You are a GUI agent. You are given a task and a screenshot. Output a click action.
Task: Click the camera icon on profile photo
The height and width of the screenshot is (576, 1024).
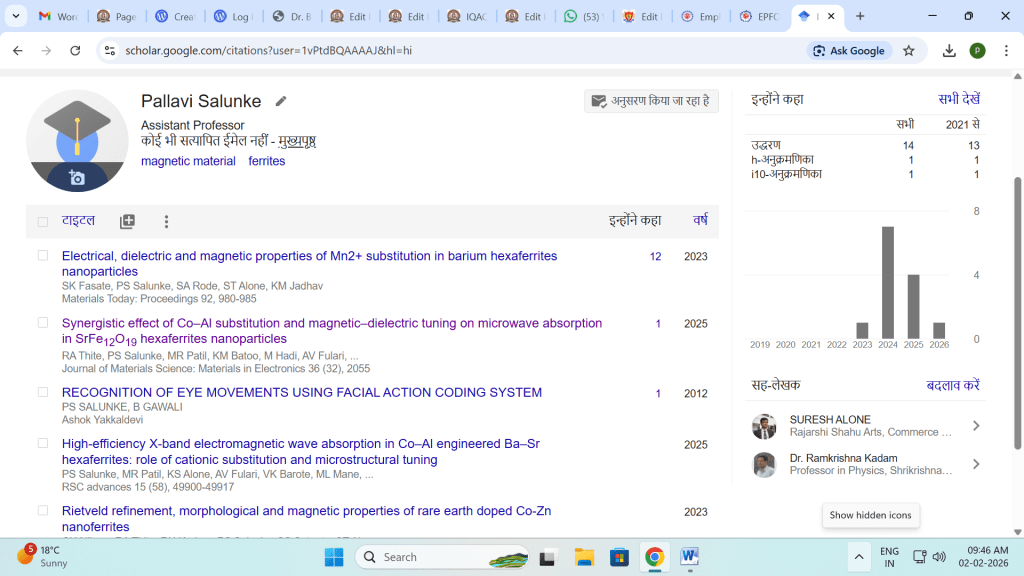[x=77, y=178]
